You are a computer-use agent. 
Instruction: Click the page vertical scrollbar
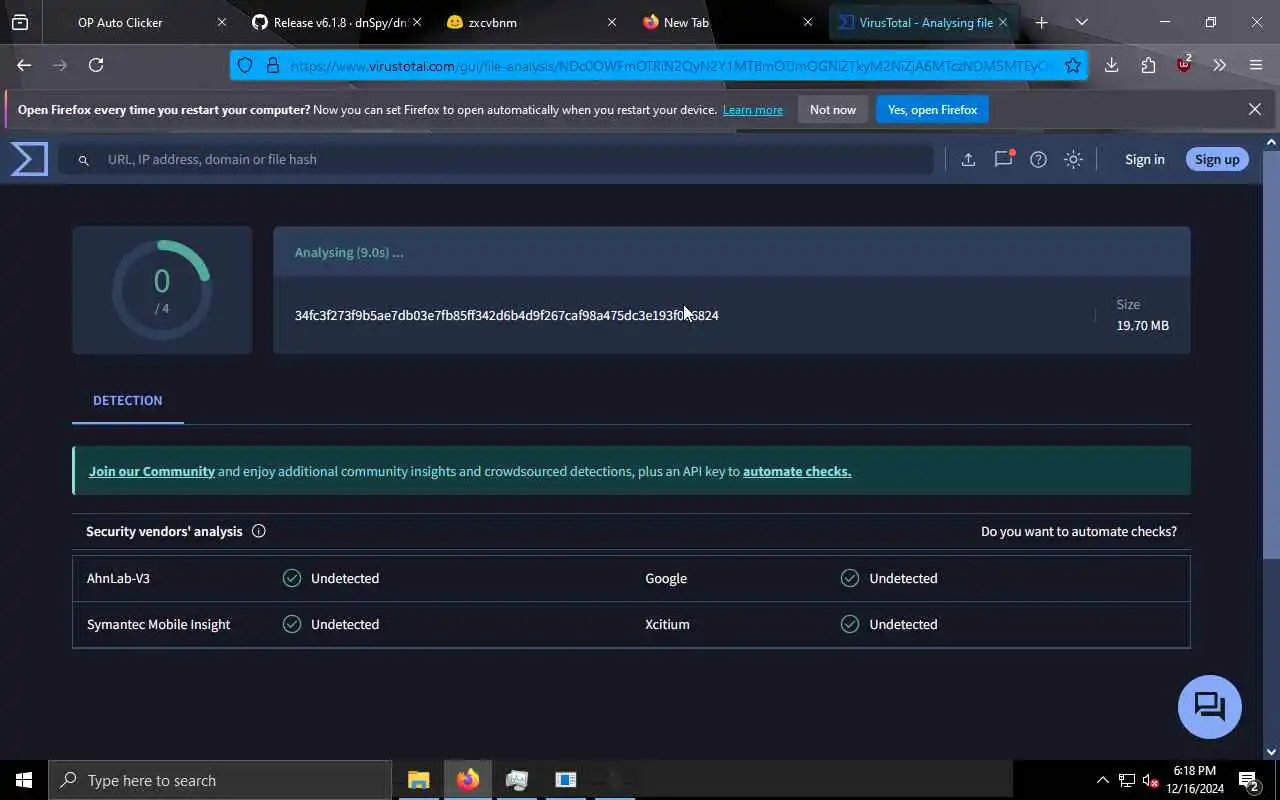(x=1271, y=355)
